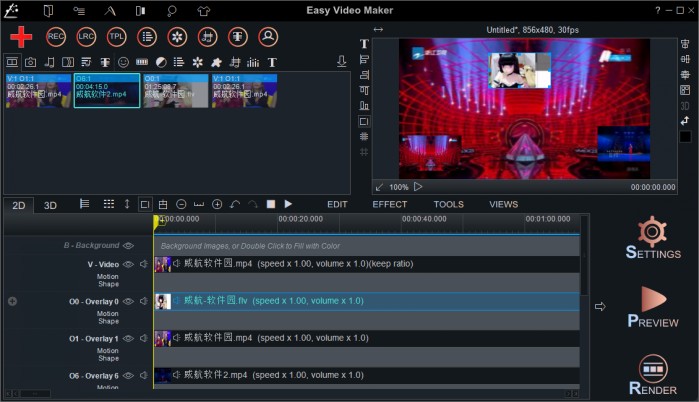699x402 pixels.
Task: Show camera image resources tab
Action: coord(30,62)
